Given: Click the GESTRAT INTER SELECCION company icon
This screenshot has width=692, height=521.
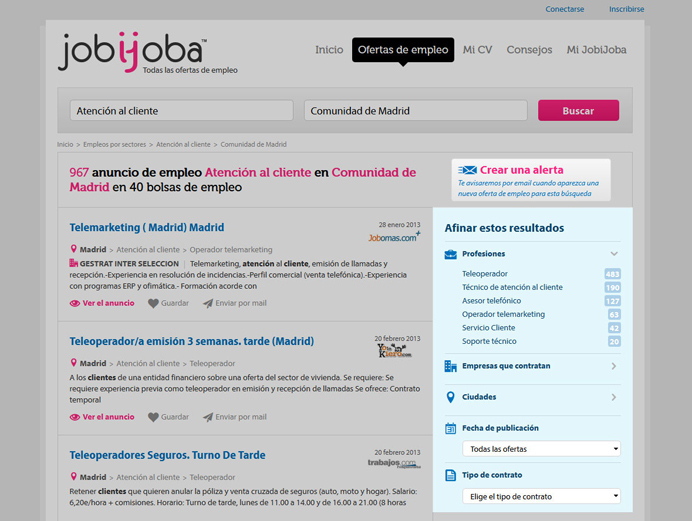Looking at the screenshot, I should 73,263.
